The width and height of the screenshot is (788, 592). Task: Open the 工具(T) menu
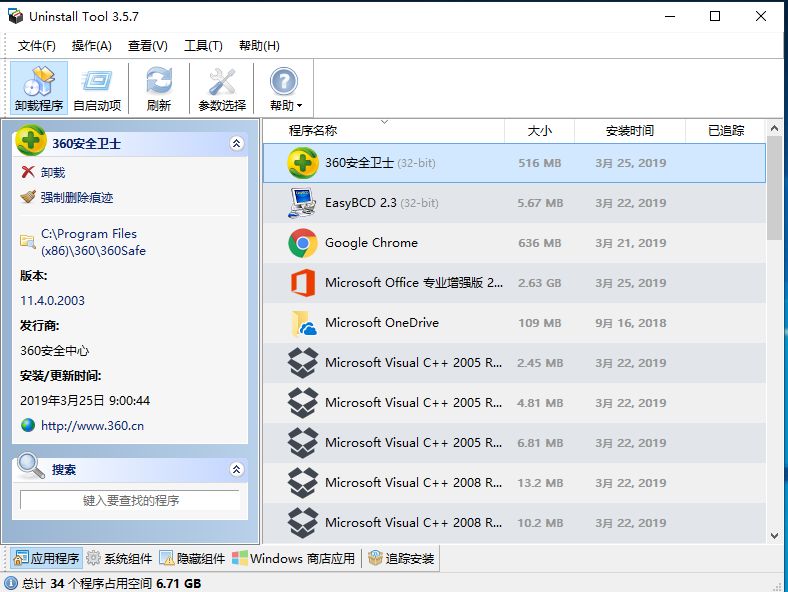203,46
